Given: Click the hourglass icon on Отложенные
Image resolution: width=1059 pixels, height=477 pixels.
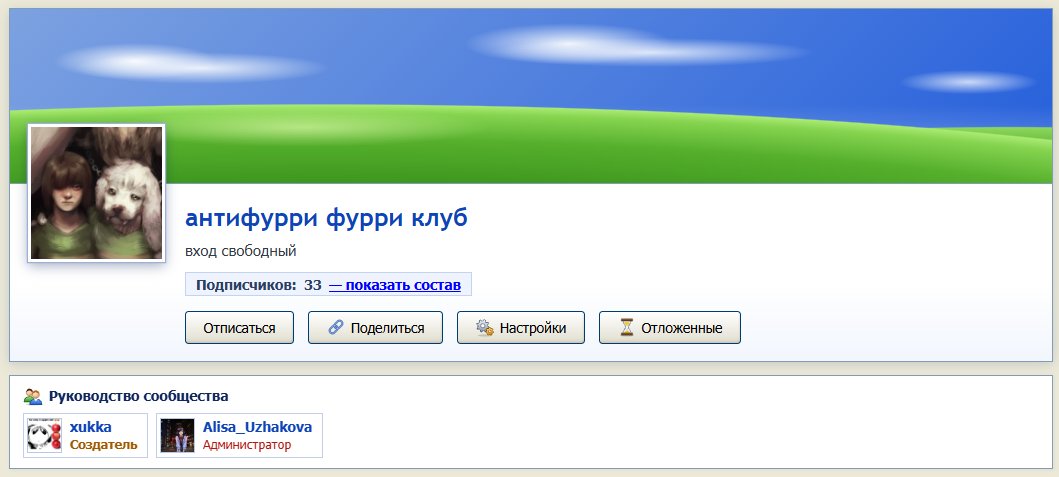Looking at the screenshot, I should pyautogui.click(x=627, y=328).
